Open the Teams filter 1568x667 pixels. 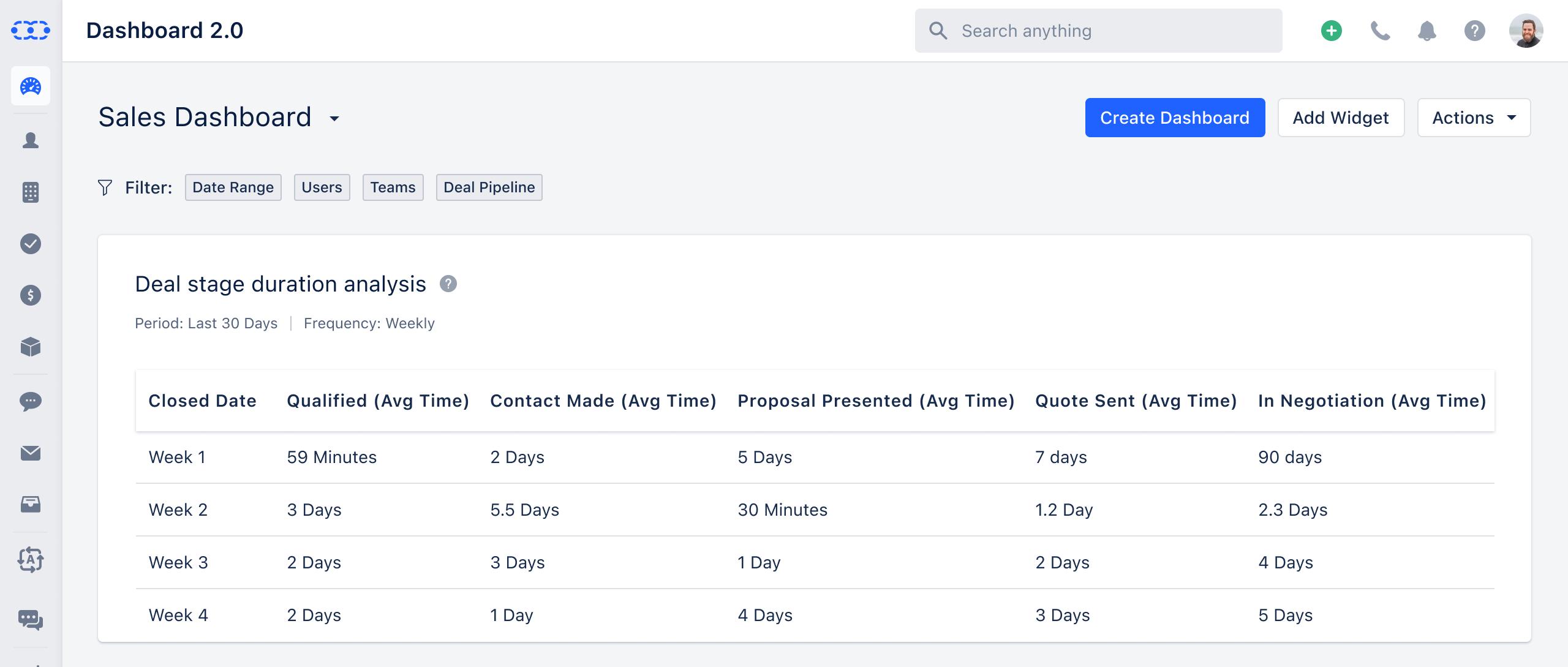393,187
